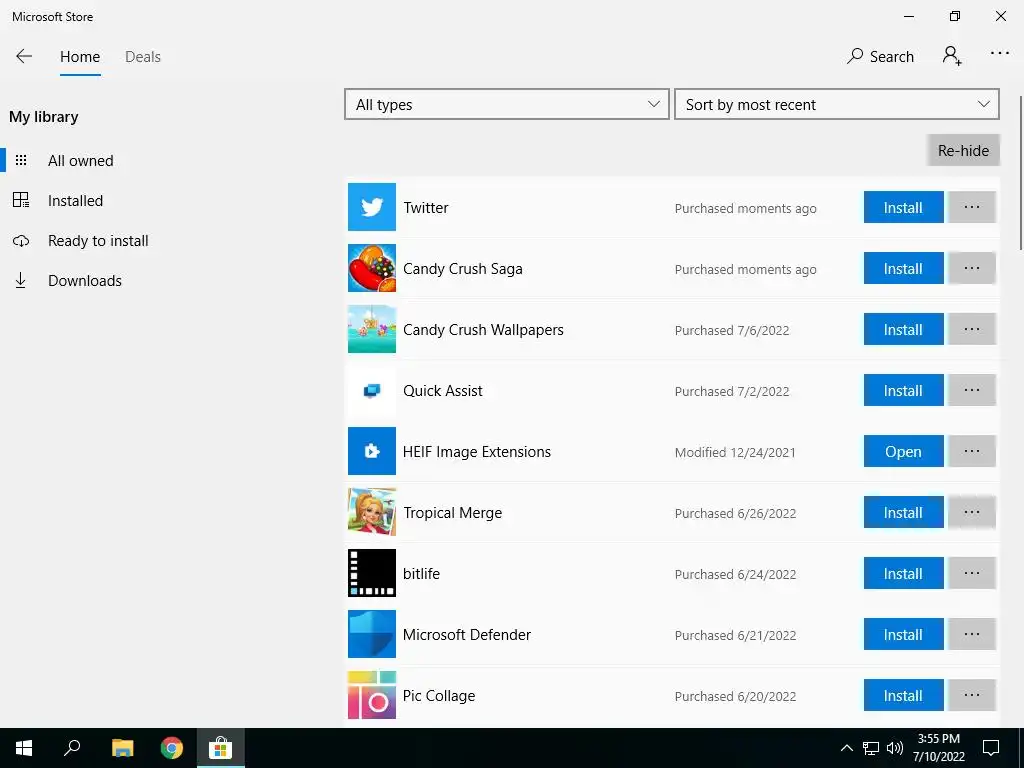Image resolution: width=1024 pixels, height=768 pixels.
Task: Install Microsoft Defender
Action: (x=903, y=634)
